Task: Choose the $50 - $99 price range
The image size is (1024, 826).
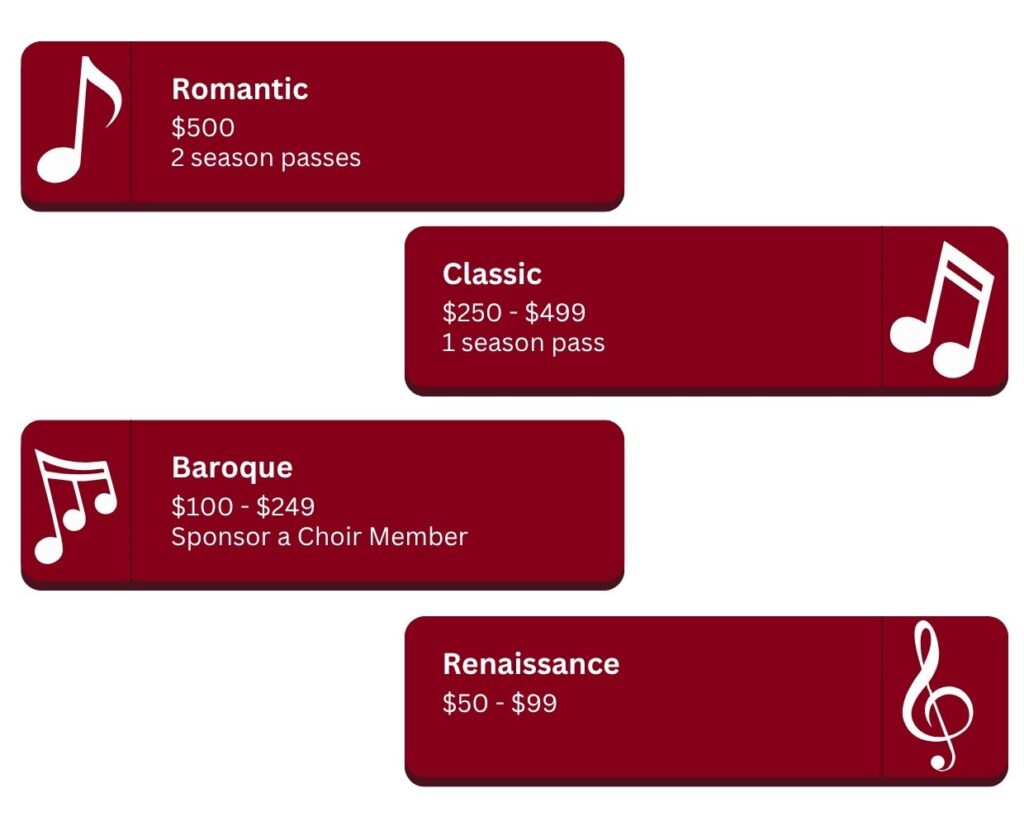Action: [x=500, y=703]
